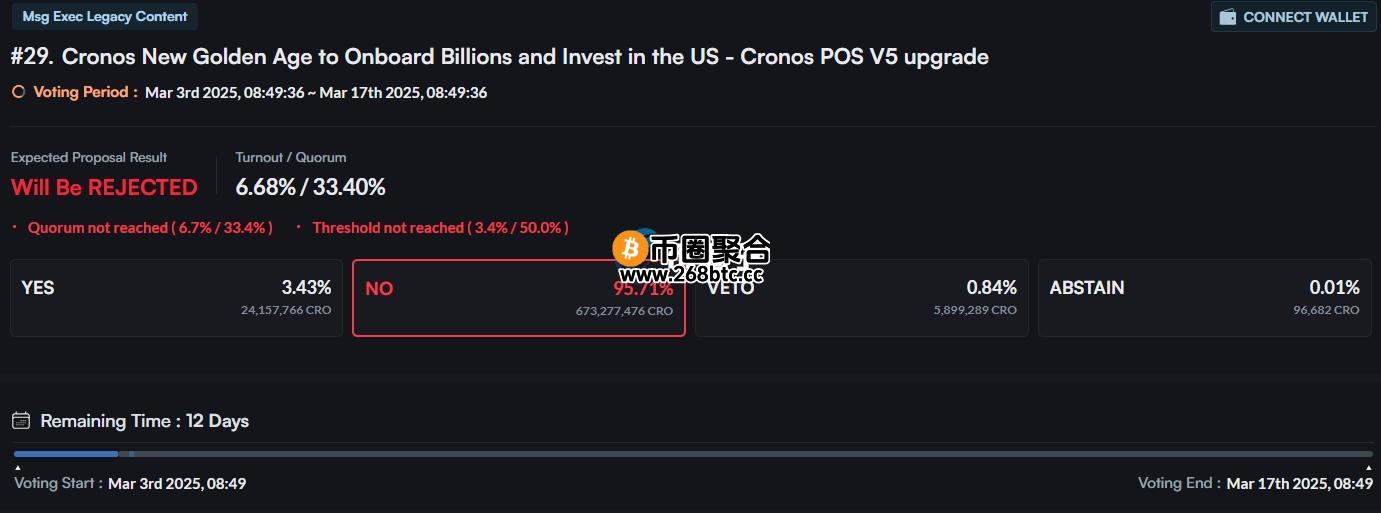The height and width of the screenshot is (513, 1381).
Task: Select the ABSTAIN vote option card
Action: click(x=1205, y=298)
